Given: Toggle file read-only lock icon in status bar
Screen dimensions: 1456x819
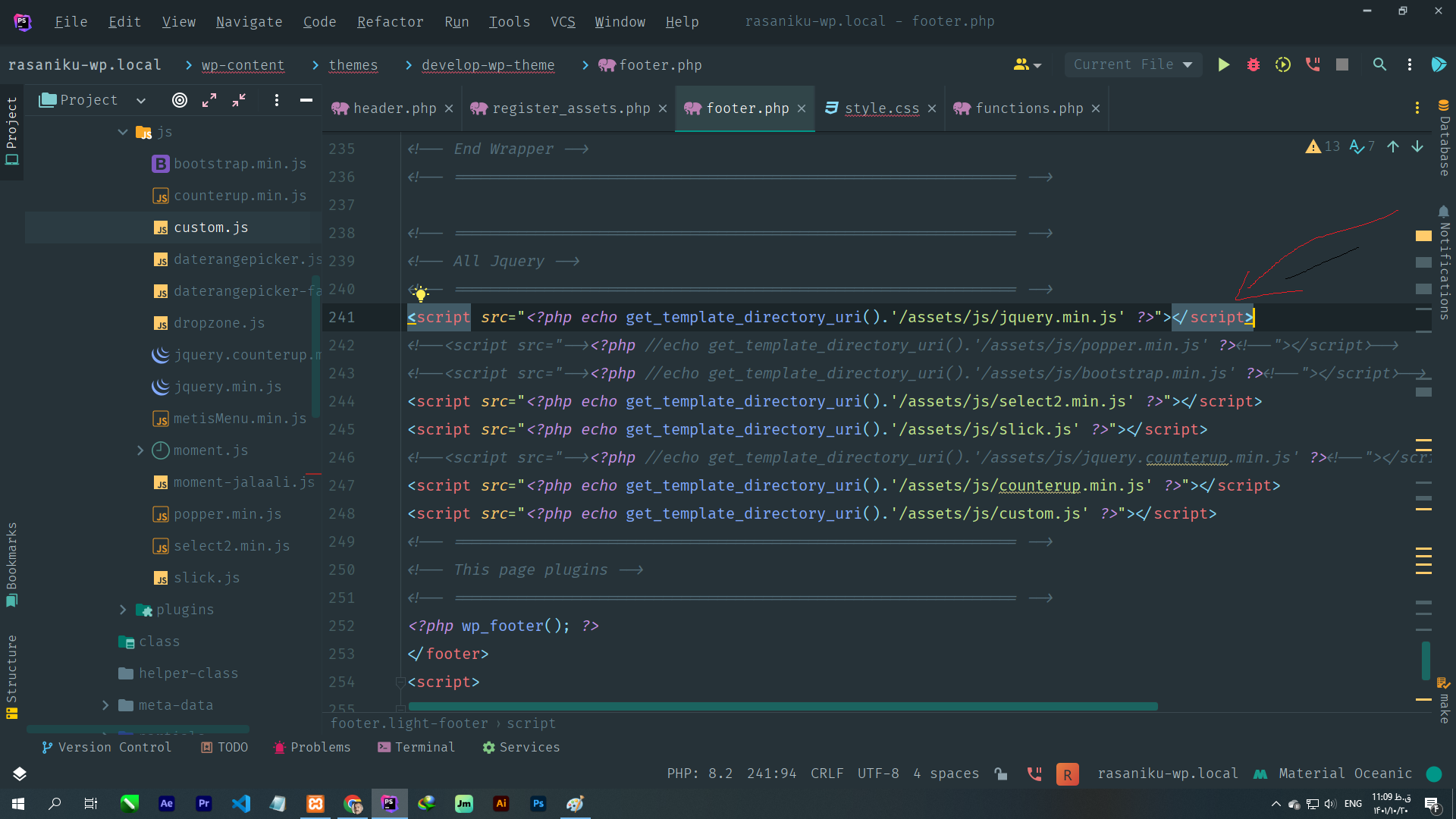Looking at the screenshot, I should 1001,773.
